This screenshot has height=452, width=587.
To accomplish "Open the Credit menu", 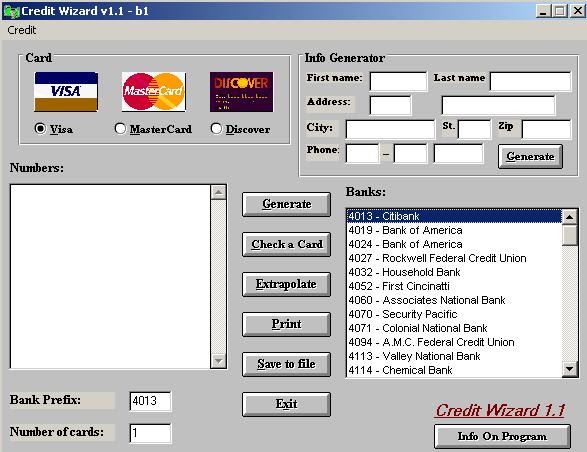I will tap(22, 30).
